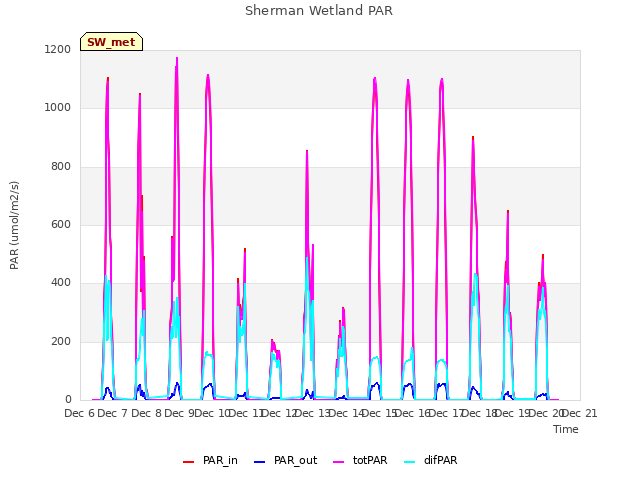The width and height of the screenshot is (640, 480).
Task: Click the totPAR magenta legend swatch
Action: 339,461
